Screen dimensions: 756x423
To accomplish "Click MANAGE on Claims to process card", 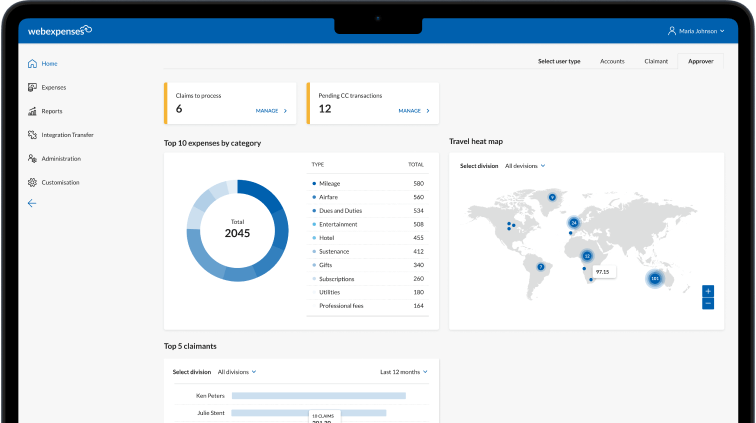I will 267,111.
